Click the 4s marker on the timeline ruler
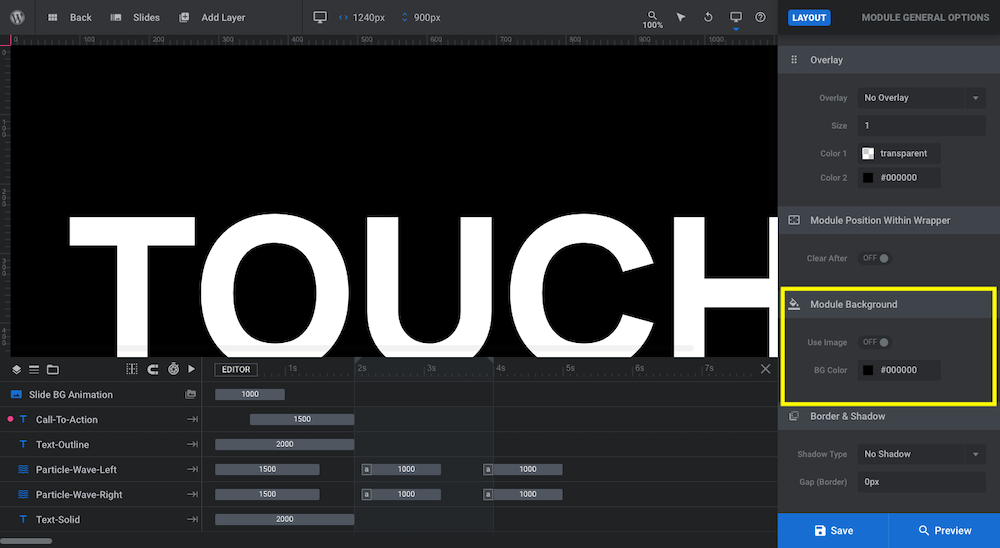1000x548 pixels. (x=501, y=368)
